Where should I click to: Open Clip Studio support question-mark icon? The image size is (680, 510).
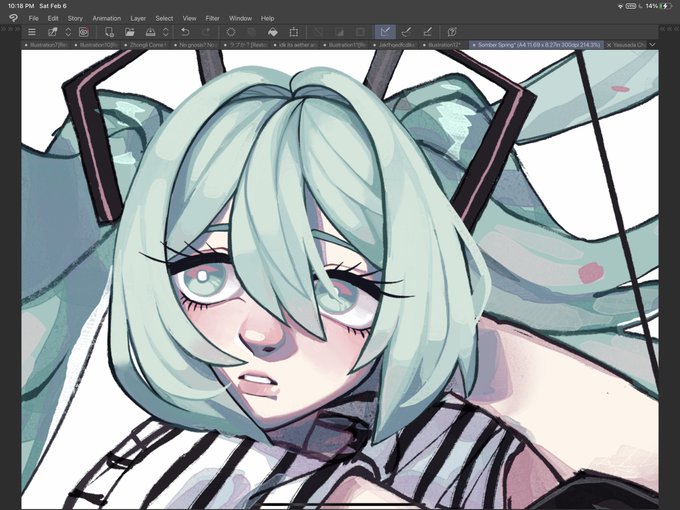pyautogui.click(x=452, y=32)
